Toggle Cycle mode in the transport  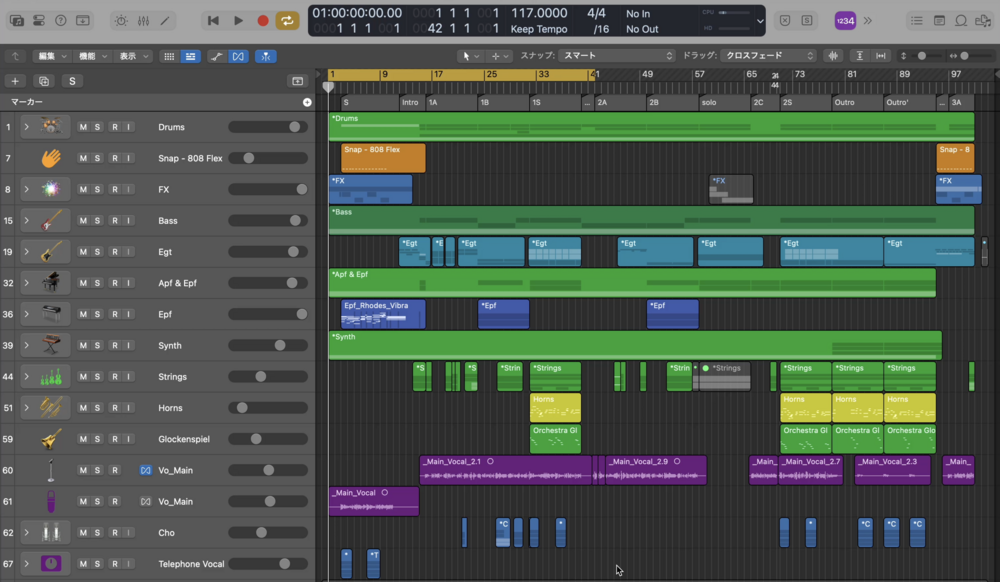pos(287,20)
